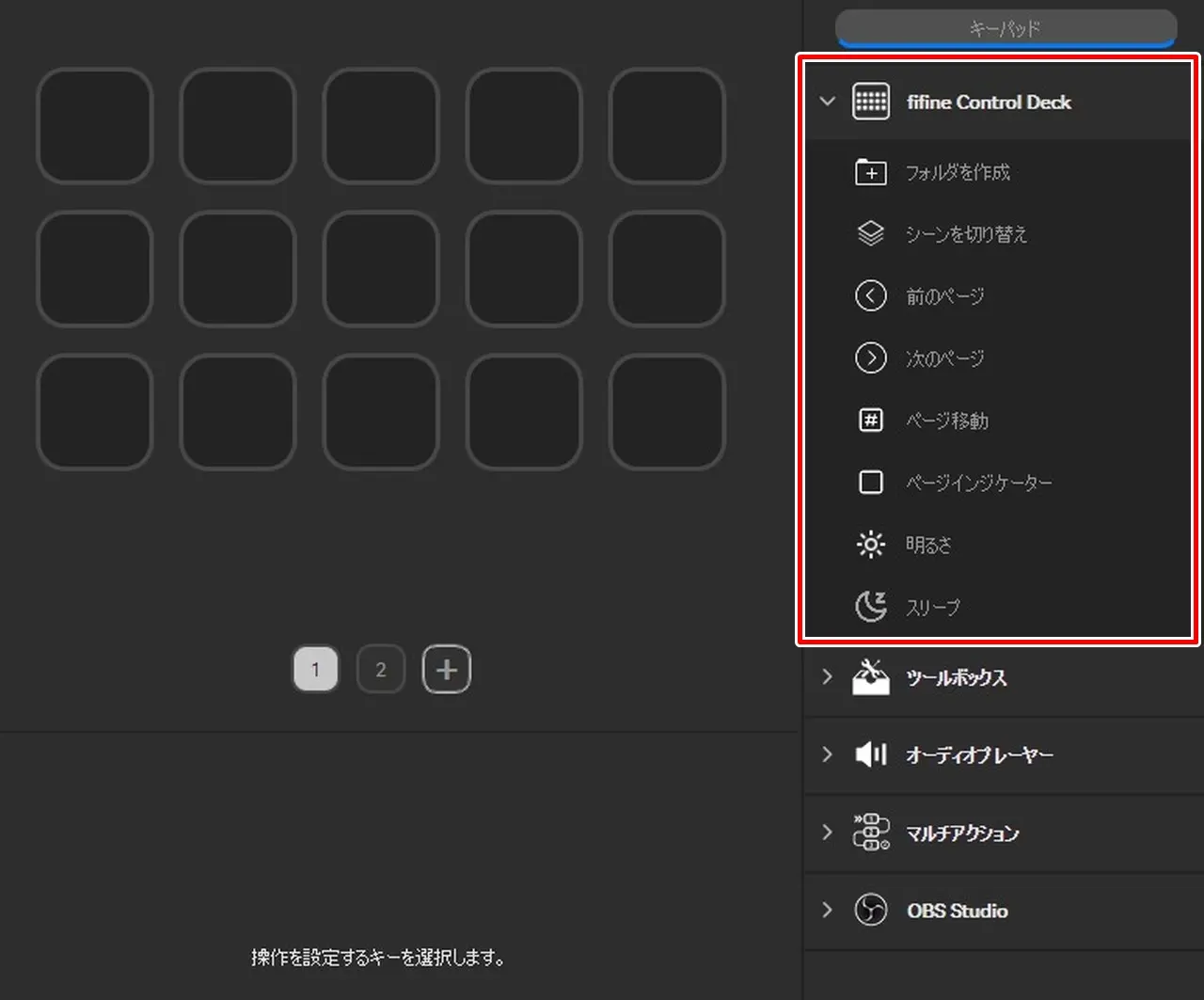Add a new page with plus button
The width and height of the screenshot is (1204, 1000).
[x=447, y=670]
